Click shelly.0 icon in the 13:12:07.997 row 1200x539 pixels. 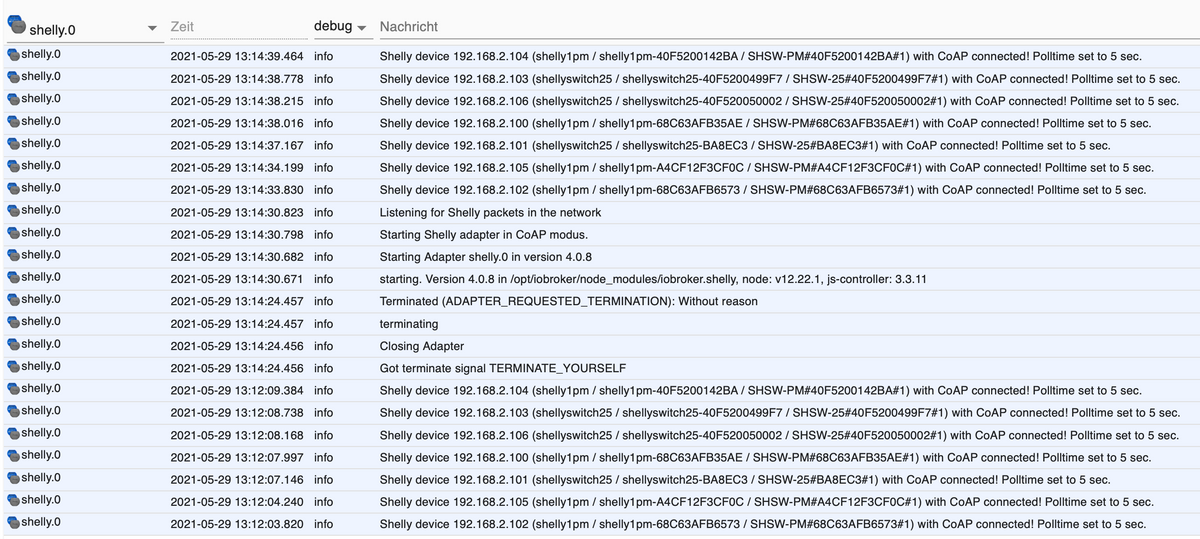pos(13,456)
